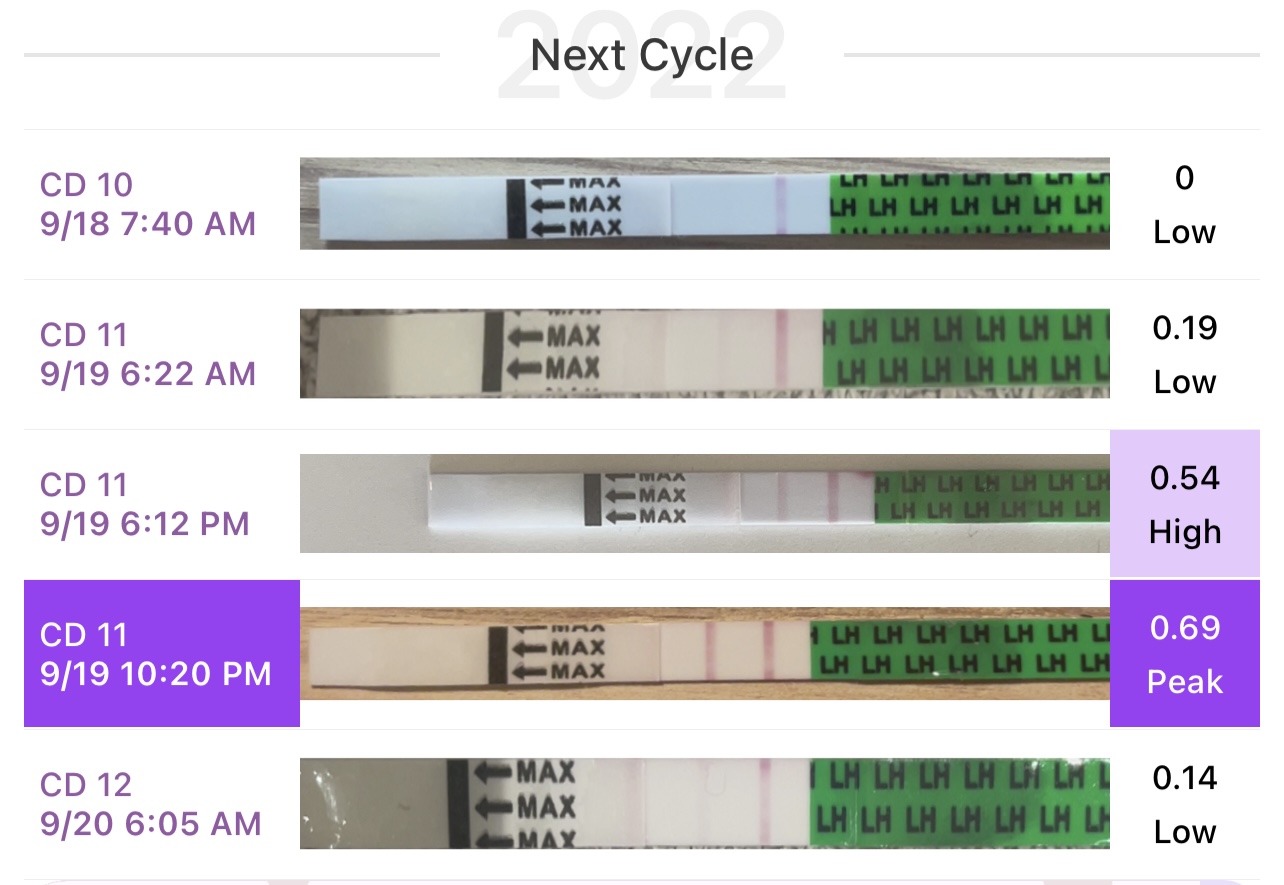View the 9/19 6:22 AM test strip image
Image resolution: width=1284 pixels, height=885 pixels.
click(704, 354)
